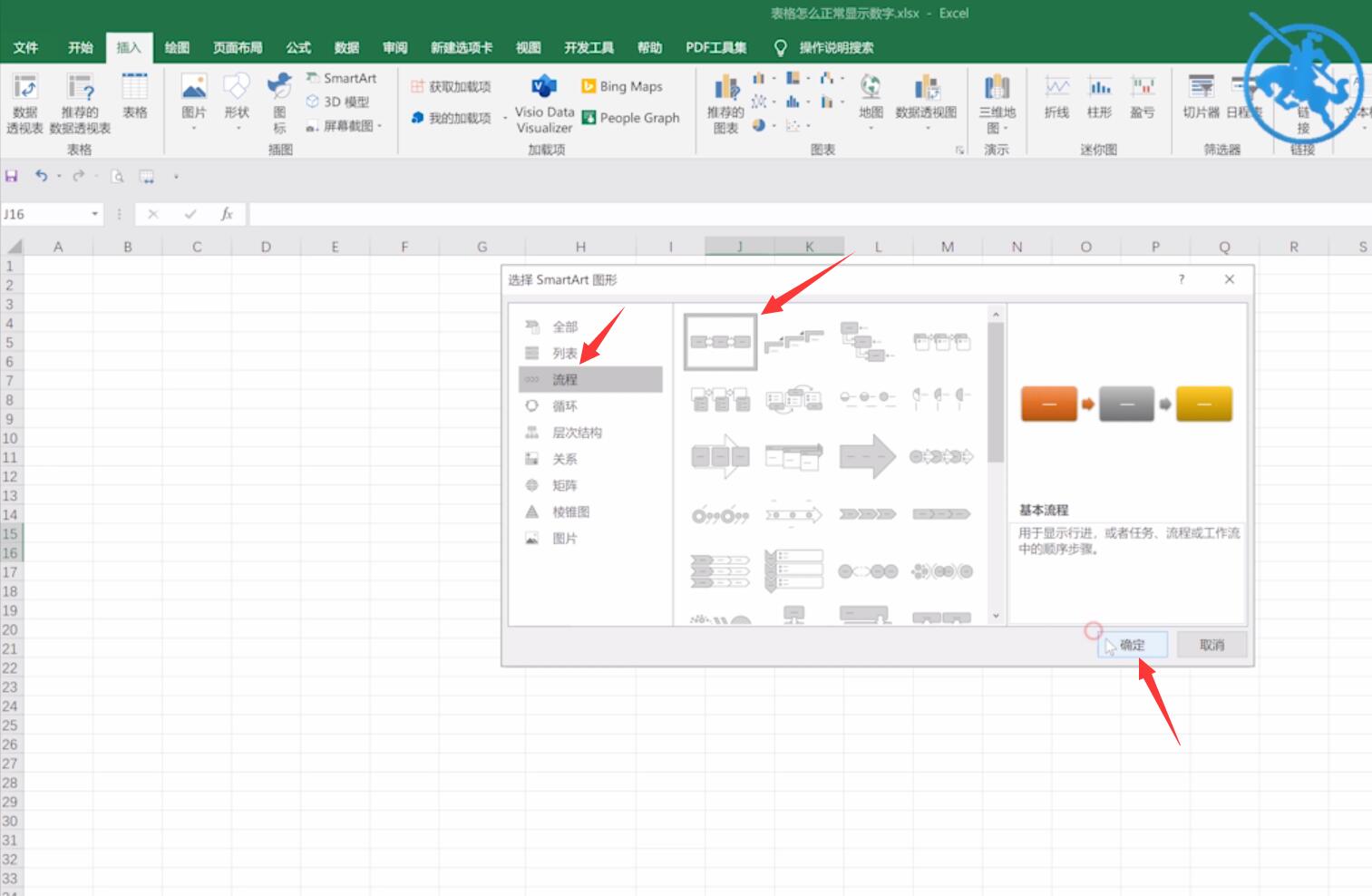Image resolution: width=1372 pixels, height=896 pixels.
Task: Open Customize Quick Access Toolbar dropdown
Action: [176, 176]
